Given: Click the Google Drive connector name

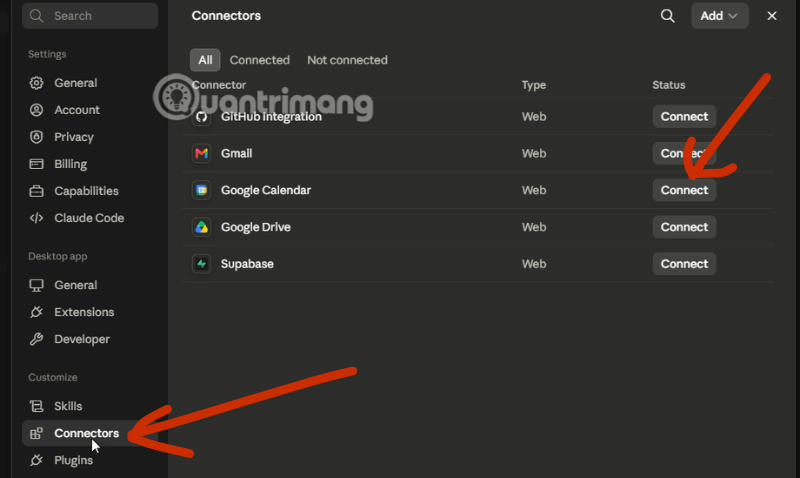Looking at the screenshot, I should point(256,227).
